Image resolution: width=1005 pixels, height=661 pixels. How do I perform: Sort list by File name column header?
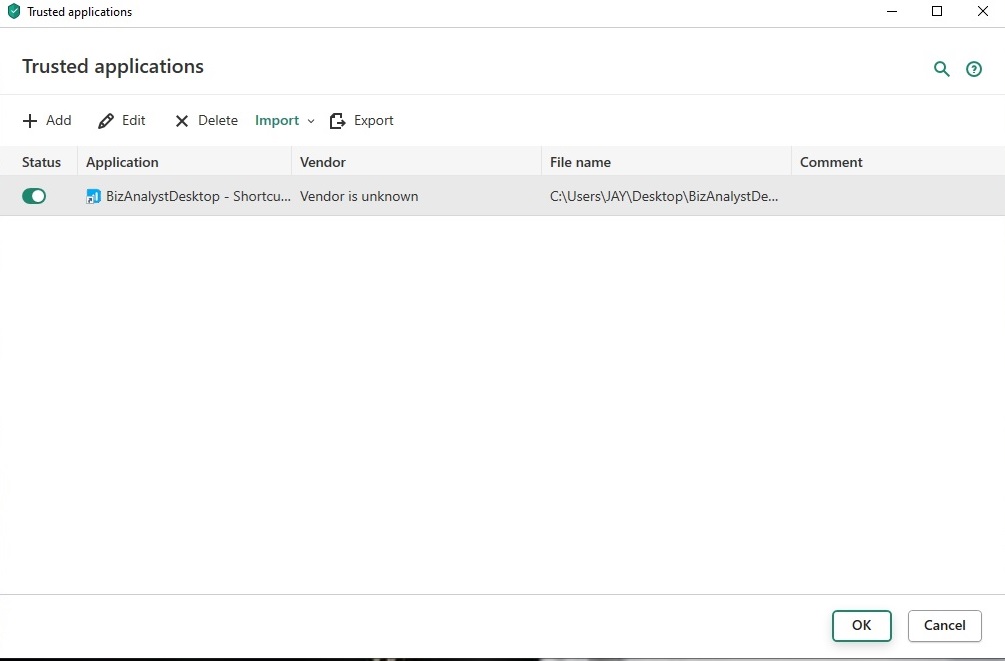(580, 162)
